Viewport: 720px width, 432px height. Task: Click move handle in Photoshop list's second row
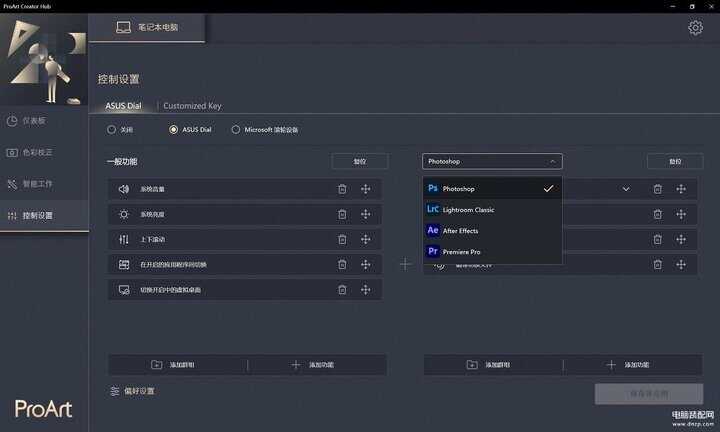coord(681,214)
